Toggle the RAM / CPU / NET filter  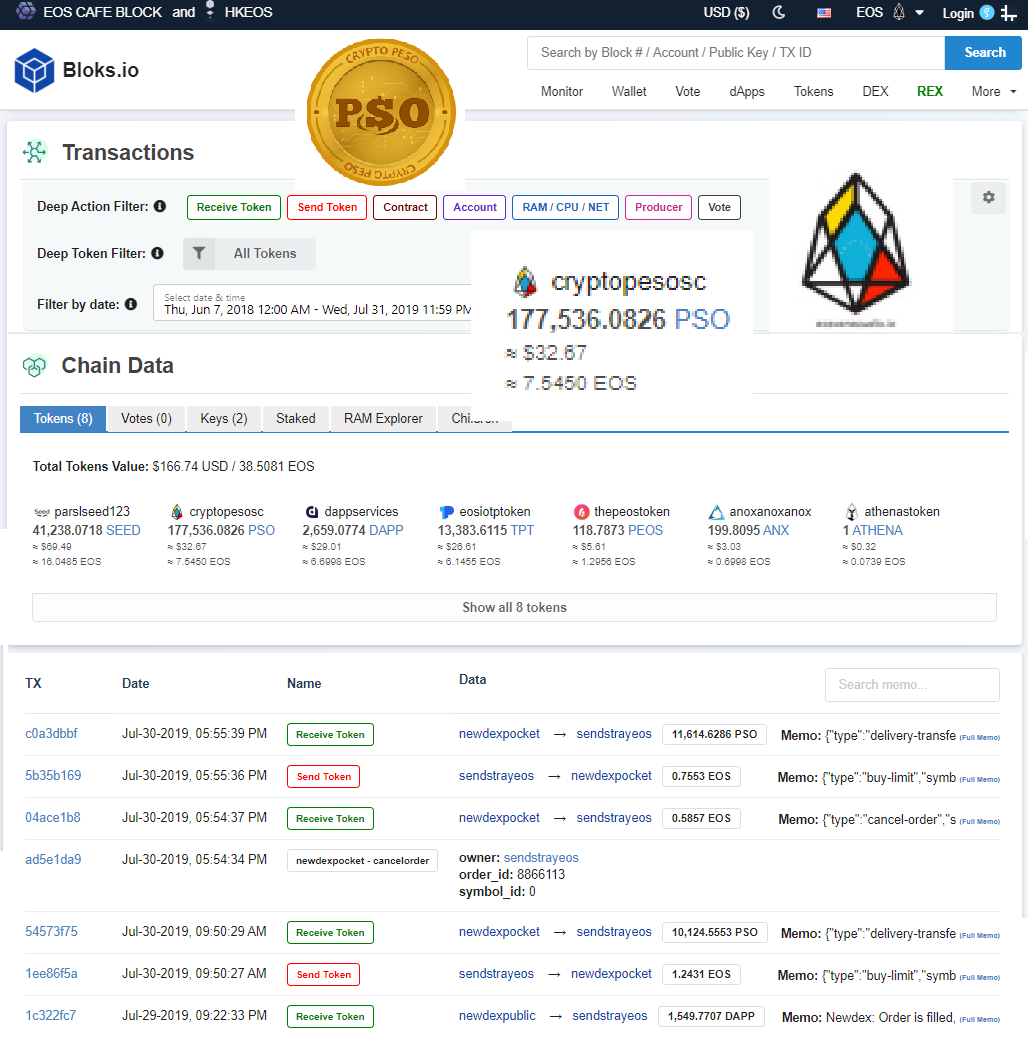point(565,208)
